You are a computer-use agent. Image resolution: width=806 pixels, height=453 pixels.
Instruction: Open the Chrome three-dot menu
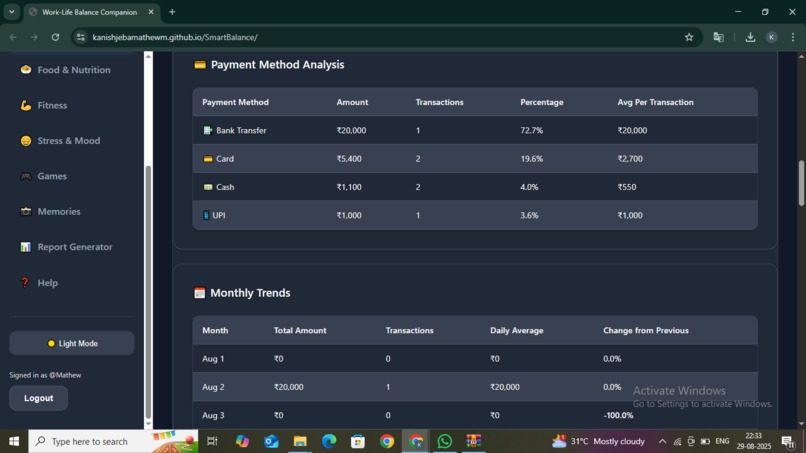click(x=793, y=37)
